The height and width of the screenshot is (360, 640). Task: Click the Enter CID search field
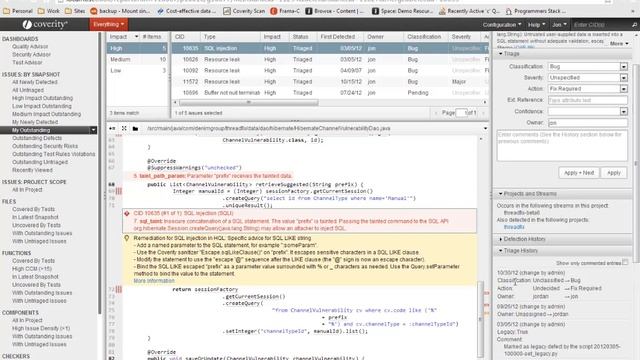click(600, 25)
